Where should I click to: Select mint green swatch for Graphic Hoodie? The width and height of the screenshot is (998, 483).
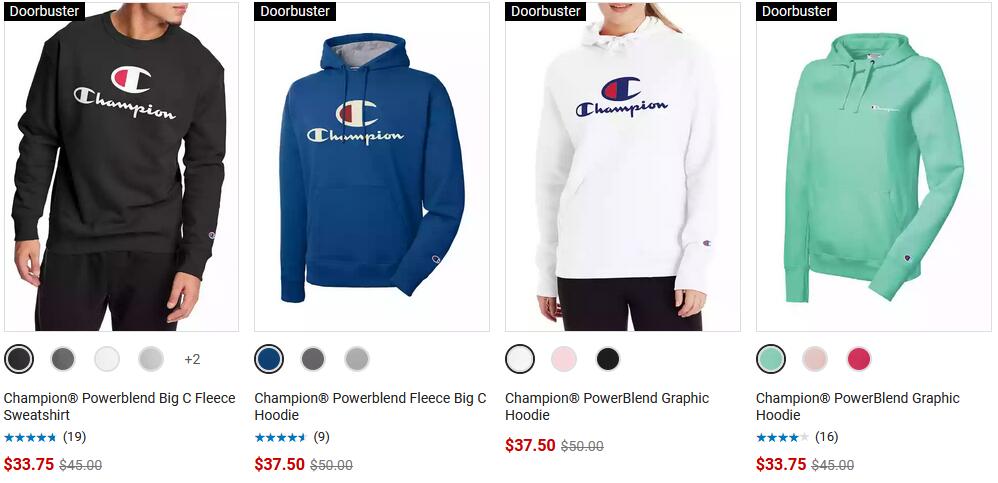pos(771,359)
